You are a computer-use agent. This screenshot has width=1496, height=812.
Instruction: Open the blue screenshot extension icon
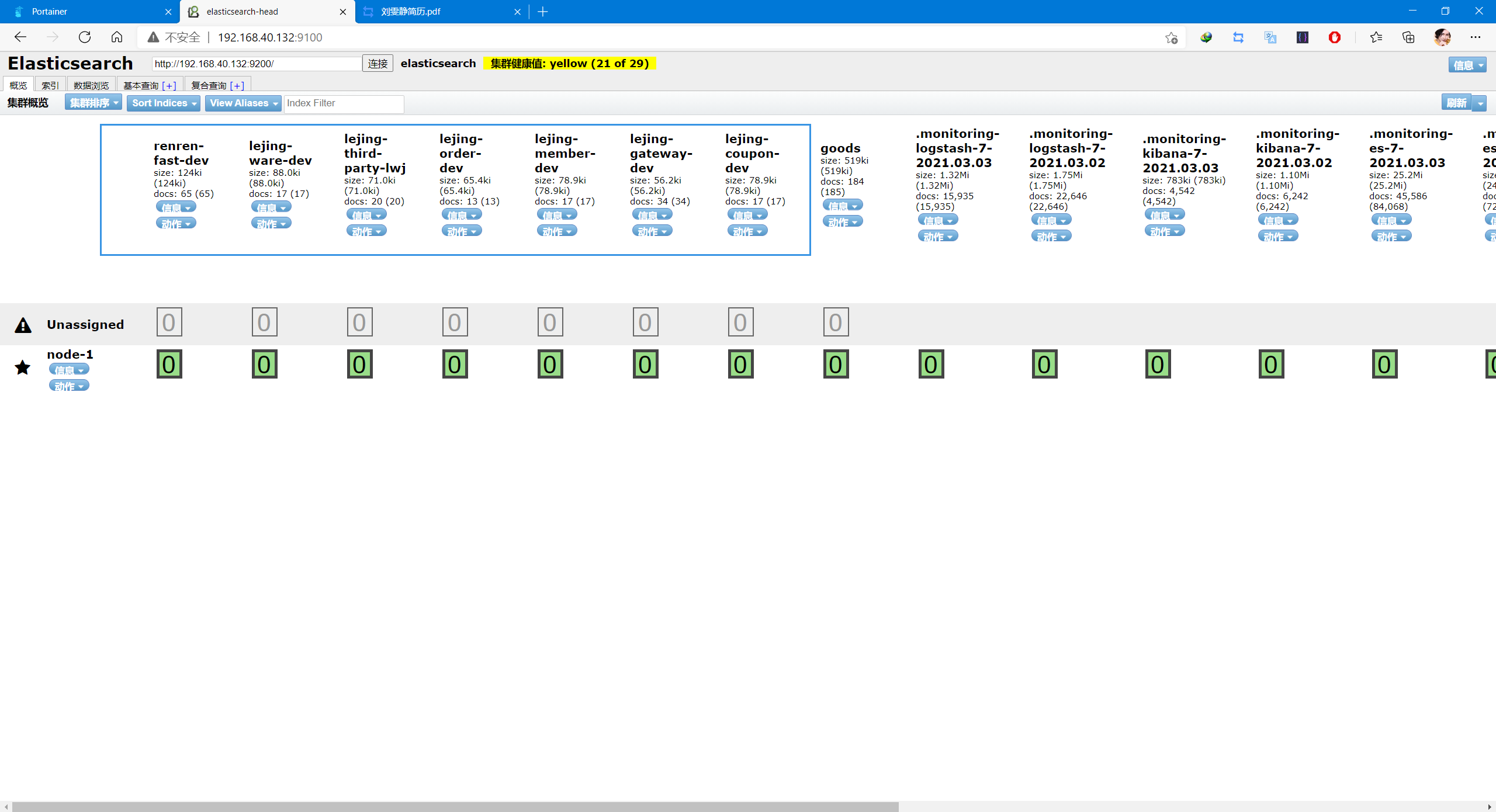pos(1238,37)
